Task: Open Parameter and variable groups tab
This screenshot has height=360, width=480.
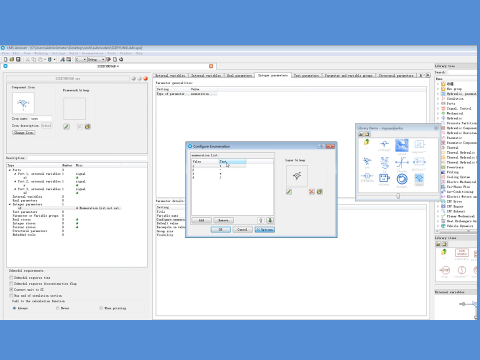Action: [349, 76]
